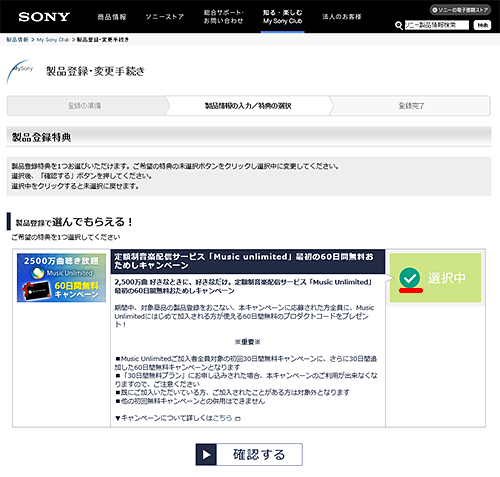This screenshot has width=500, height=477.
Task: Go to 製品情報 breadcrumb link
Action: [x=17, y=40]
